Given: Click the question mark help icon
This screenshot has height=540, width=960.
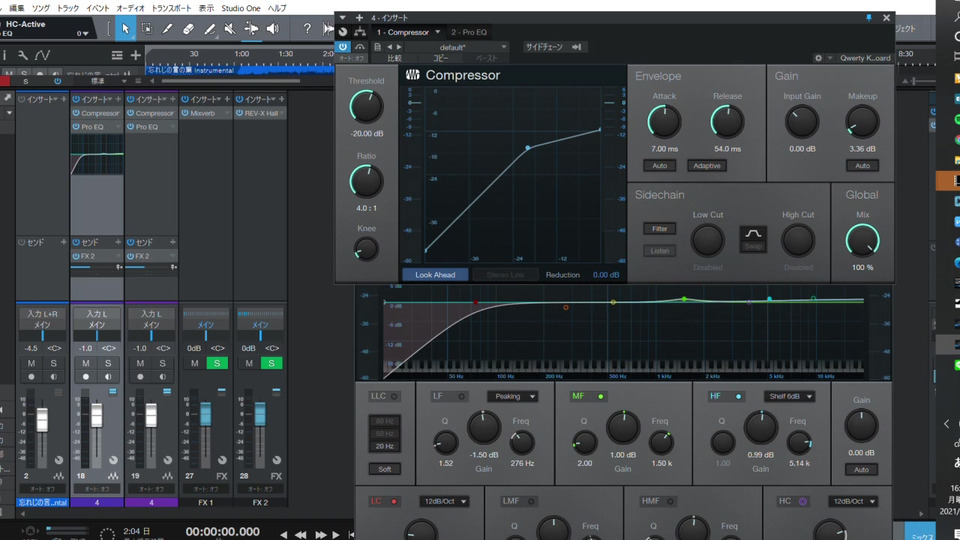Looking at the screenshot, I should tap(307, 29).
